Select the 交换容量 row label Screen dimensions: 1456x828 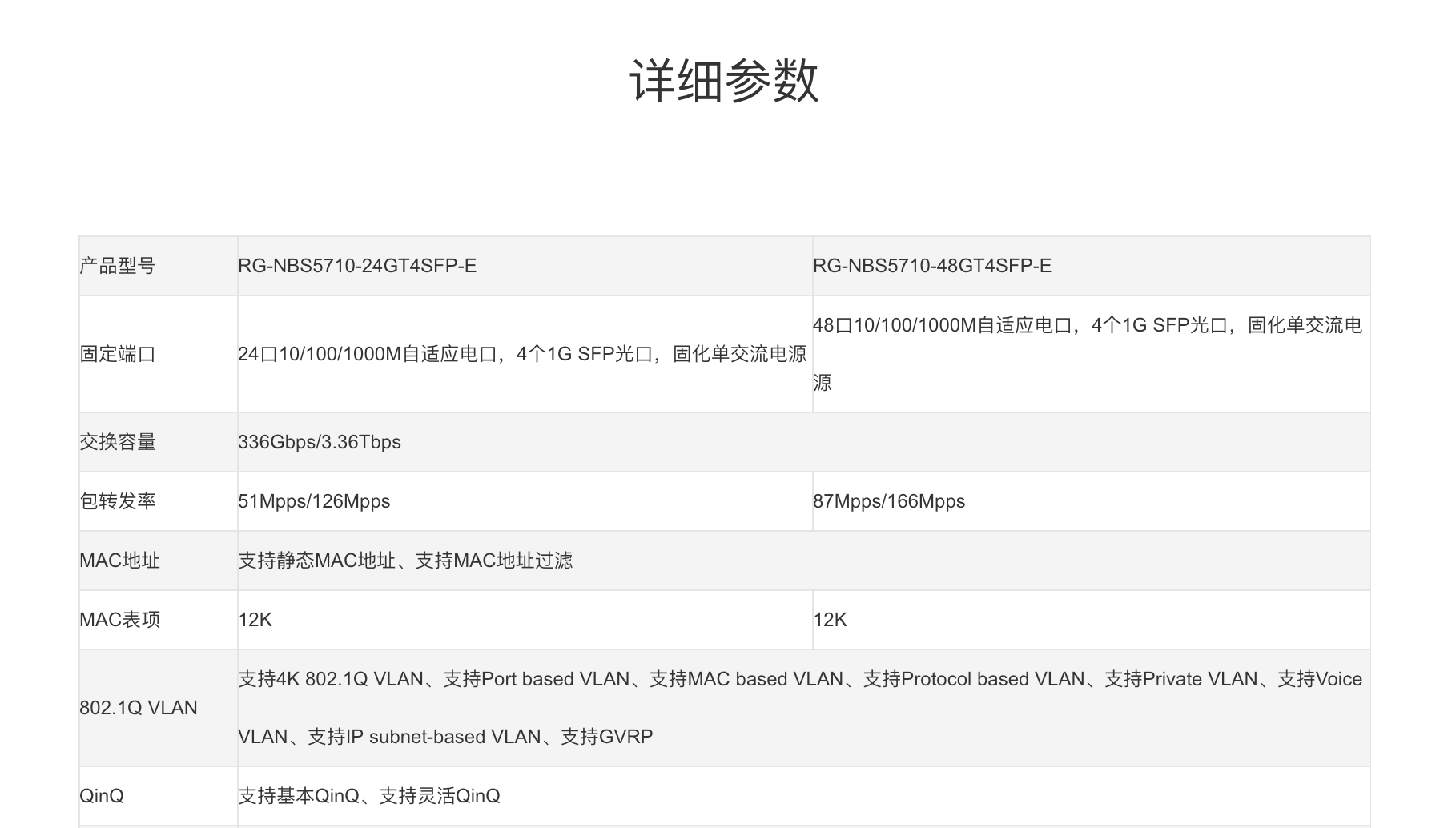pyautogui.click(x=118, y=442)
